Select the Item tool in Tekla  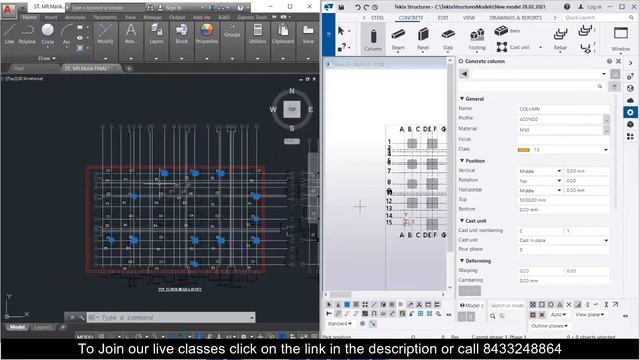point(507,31)
